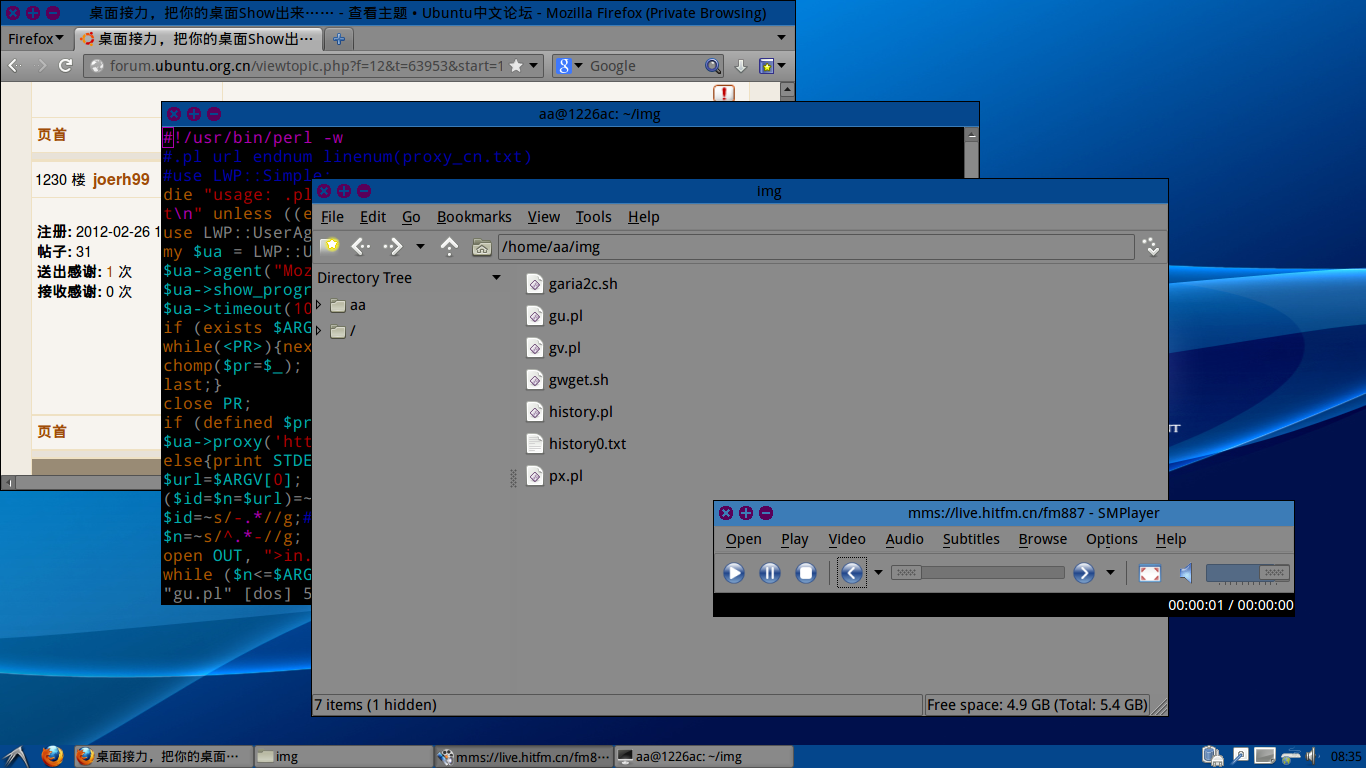This screenshot has height=768, width=1366.
Task: Stop playback in SMPlayer
Action: pos(806,573)
